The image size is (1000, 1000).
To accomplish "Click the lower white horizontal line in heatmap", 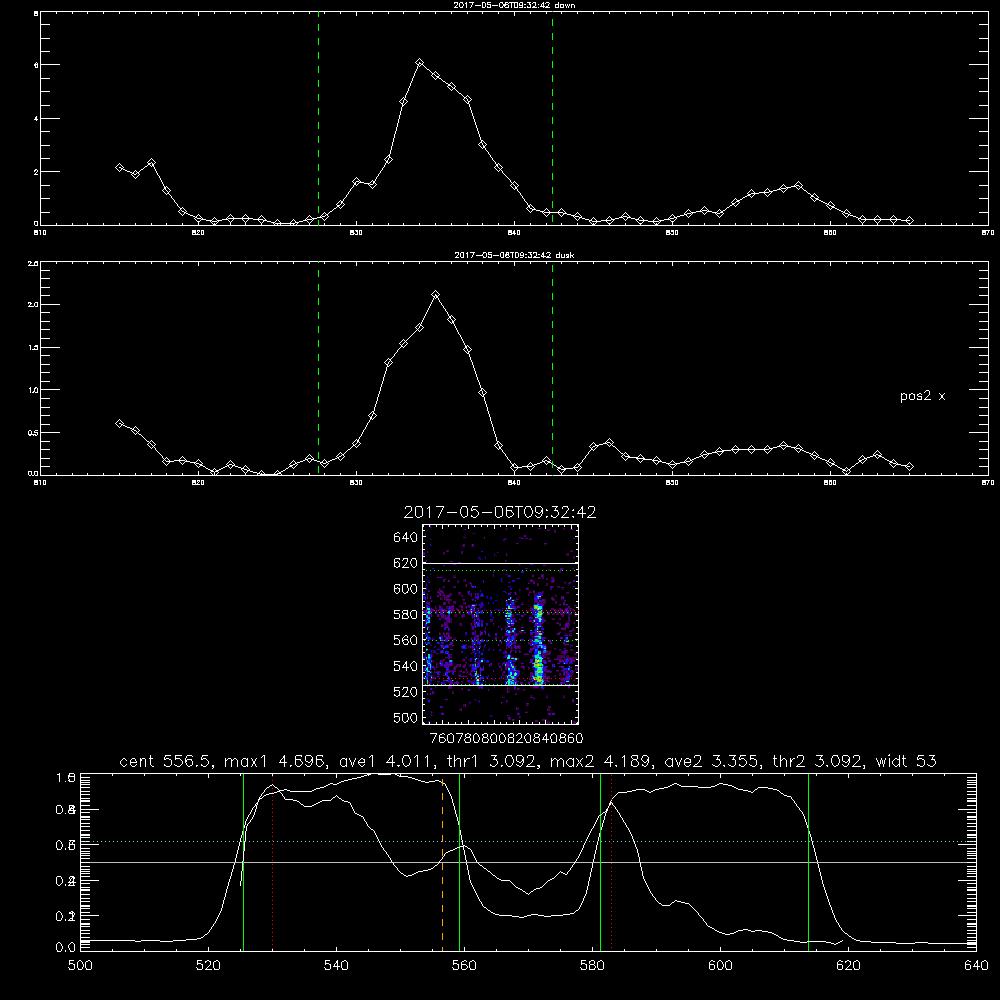I will click(x=501, y=685).
